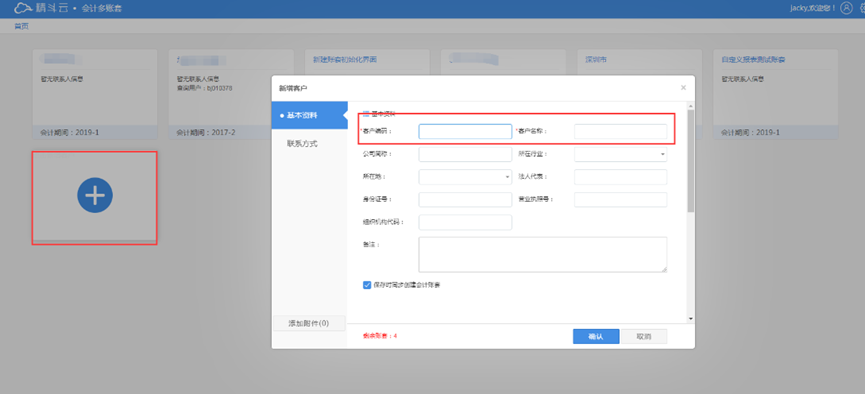Viewport: 865px width, 394px height.
Task: Click the 法人代表 input field
Action: [621, 177]
